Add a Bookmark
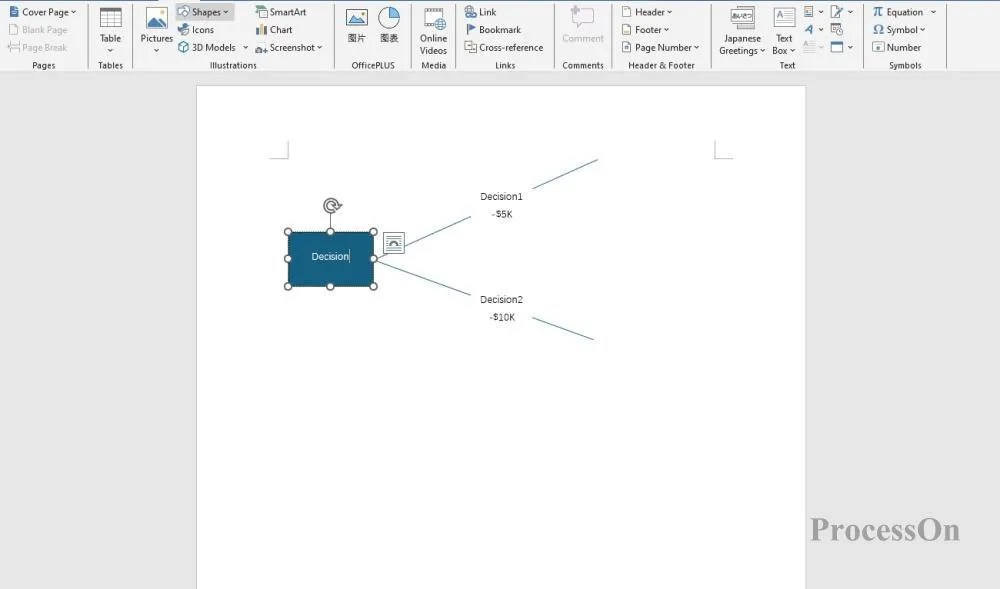This screenshot has height=589, width=1000. [x=492, y=29]
